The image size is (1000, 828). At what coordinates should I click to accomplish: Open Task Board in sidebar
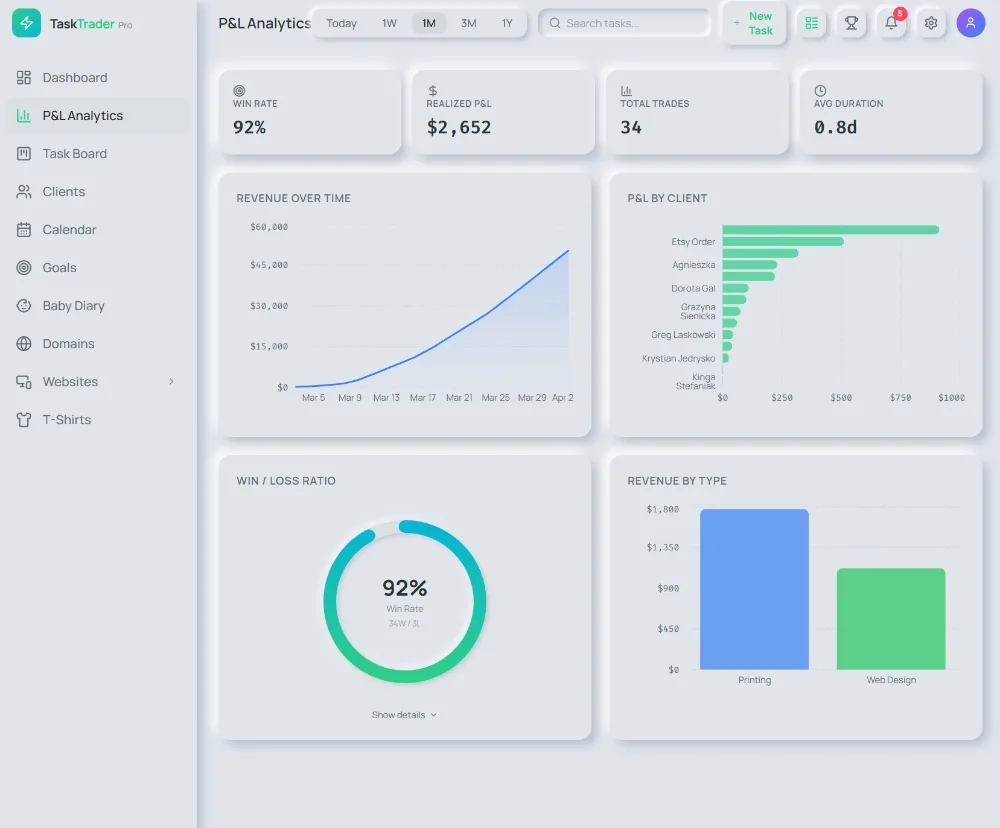[74, 154]
